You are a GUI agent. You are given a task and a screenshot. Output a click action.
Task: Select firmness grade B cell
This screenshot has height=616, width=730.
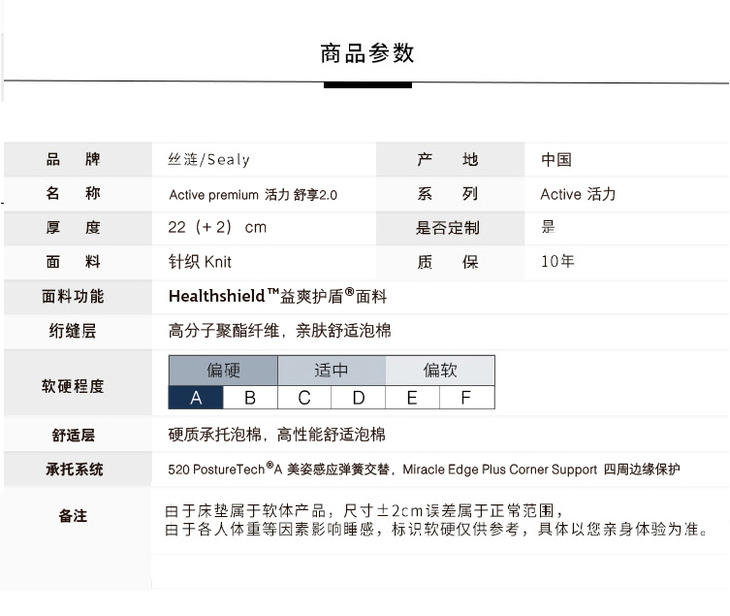coord(250,398)
